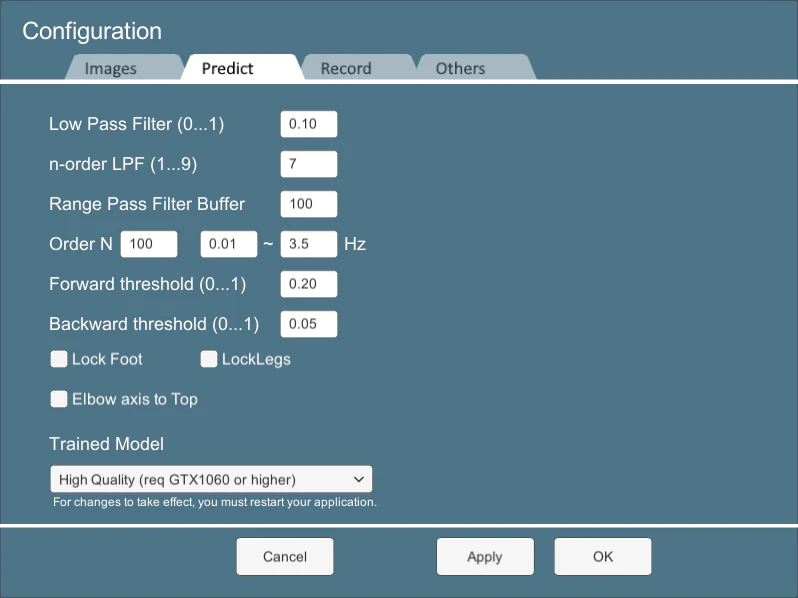This screenshot has height=598, width=798.
Task: Toggle the LockLegs checkbox
Action: [209, 359]
